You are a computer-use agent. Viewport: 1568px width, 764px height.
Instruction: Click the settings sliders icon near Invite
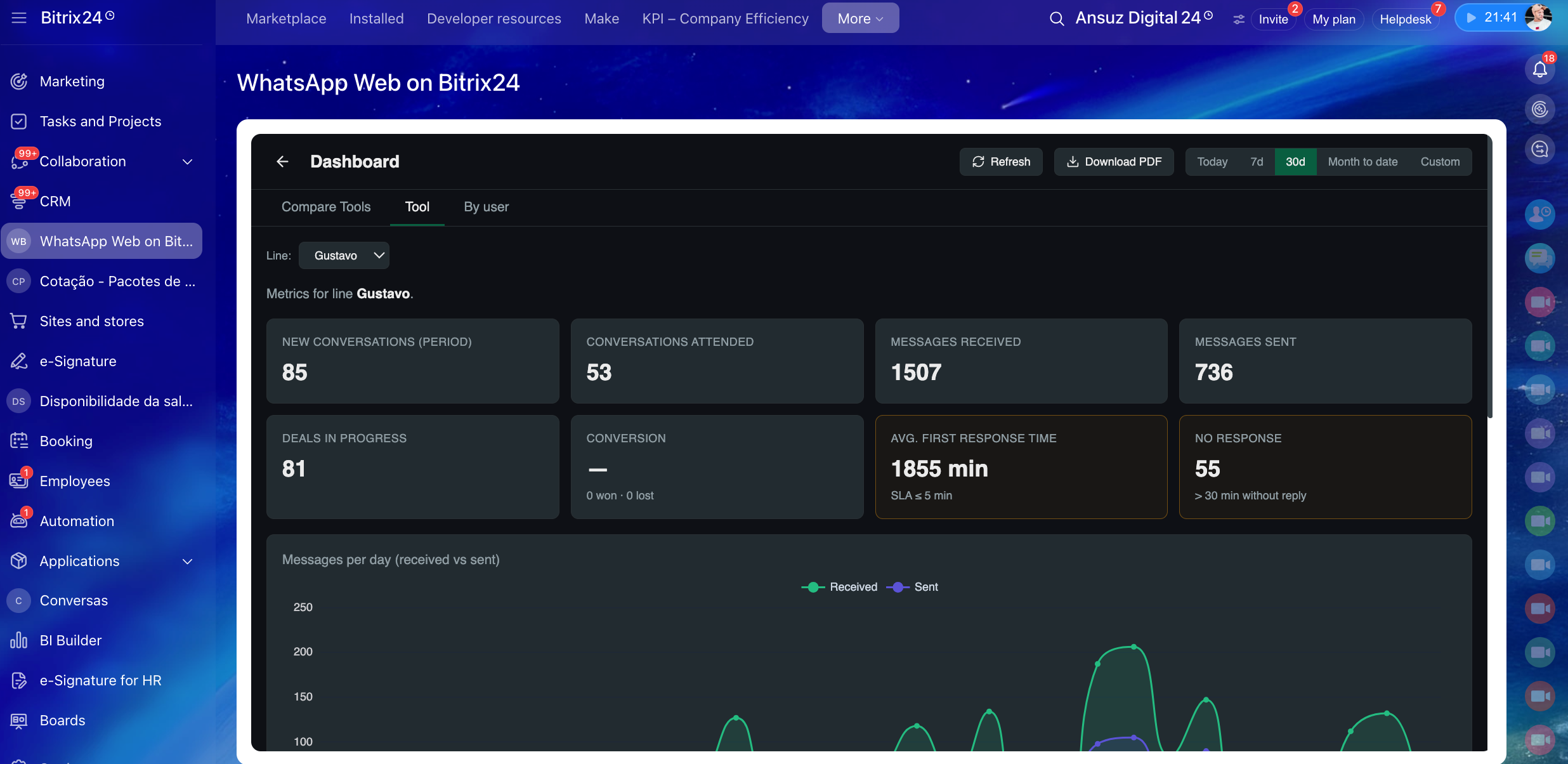pyautogui.click(x=1238, y=20)
